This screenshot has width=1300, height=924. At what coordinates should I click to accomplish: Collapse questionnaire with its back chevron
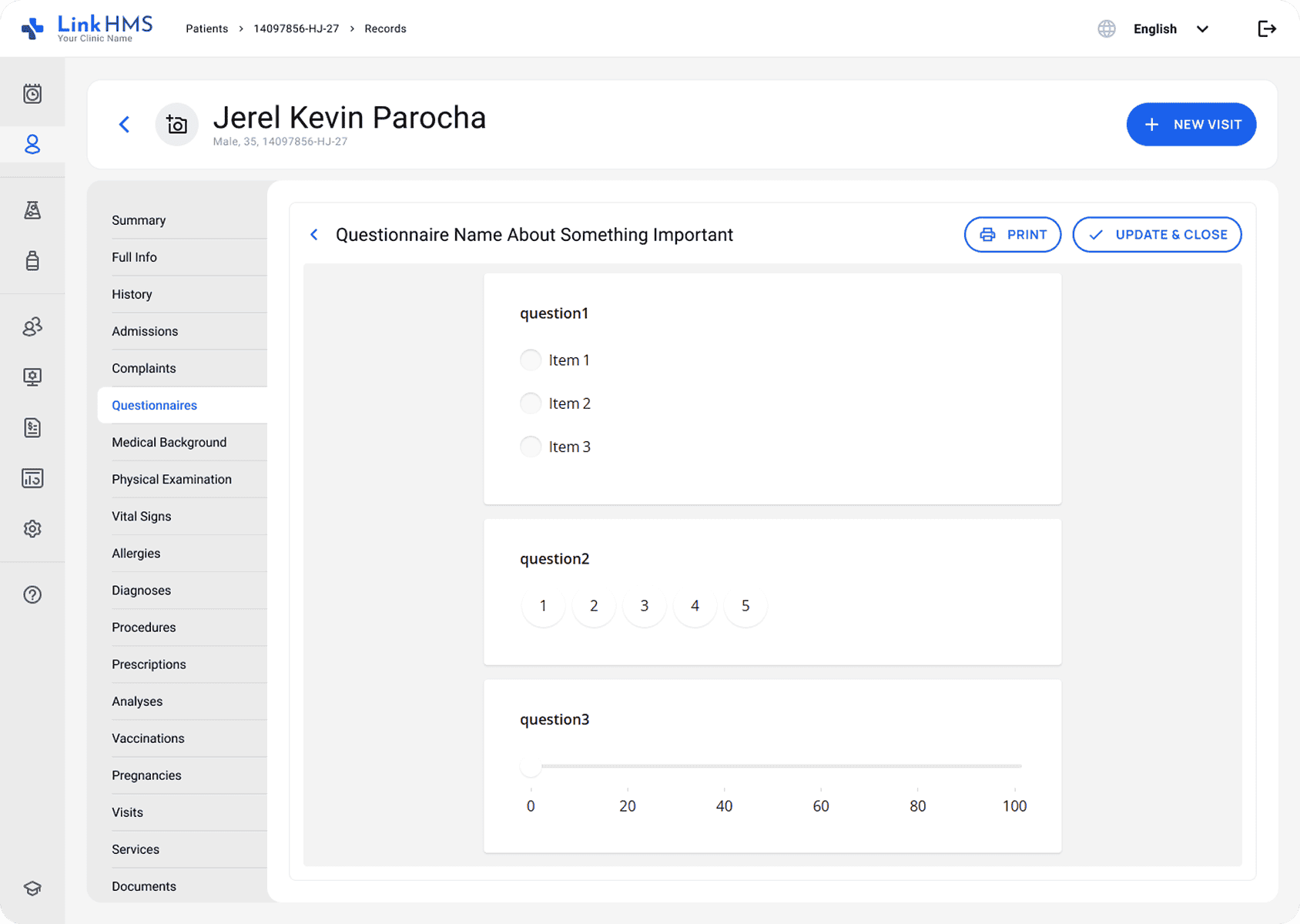click(314, 235)
